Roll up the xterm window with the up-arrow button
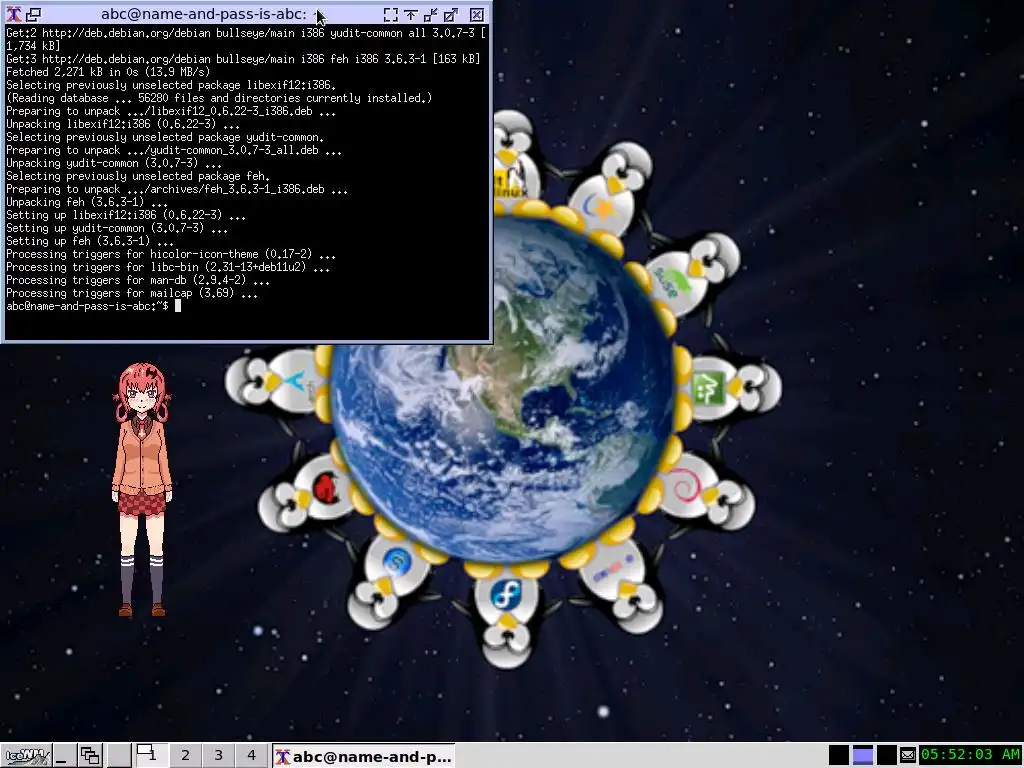This screenshot has width=1024, height=768. (x=411, y=14)
